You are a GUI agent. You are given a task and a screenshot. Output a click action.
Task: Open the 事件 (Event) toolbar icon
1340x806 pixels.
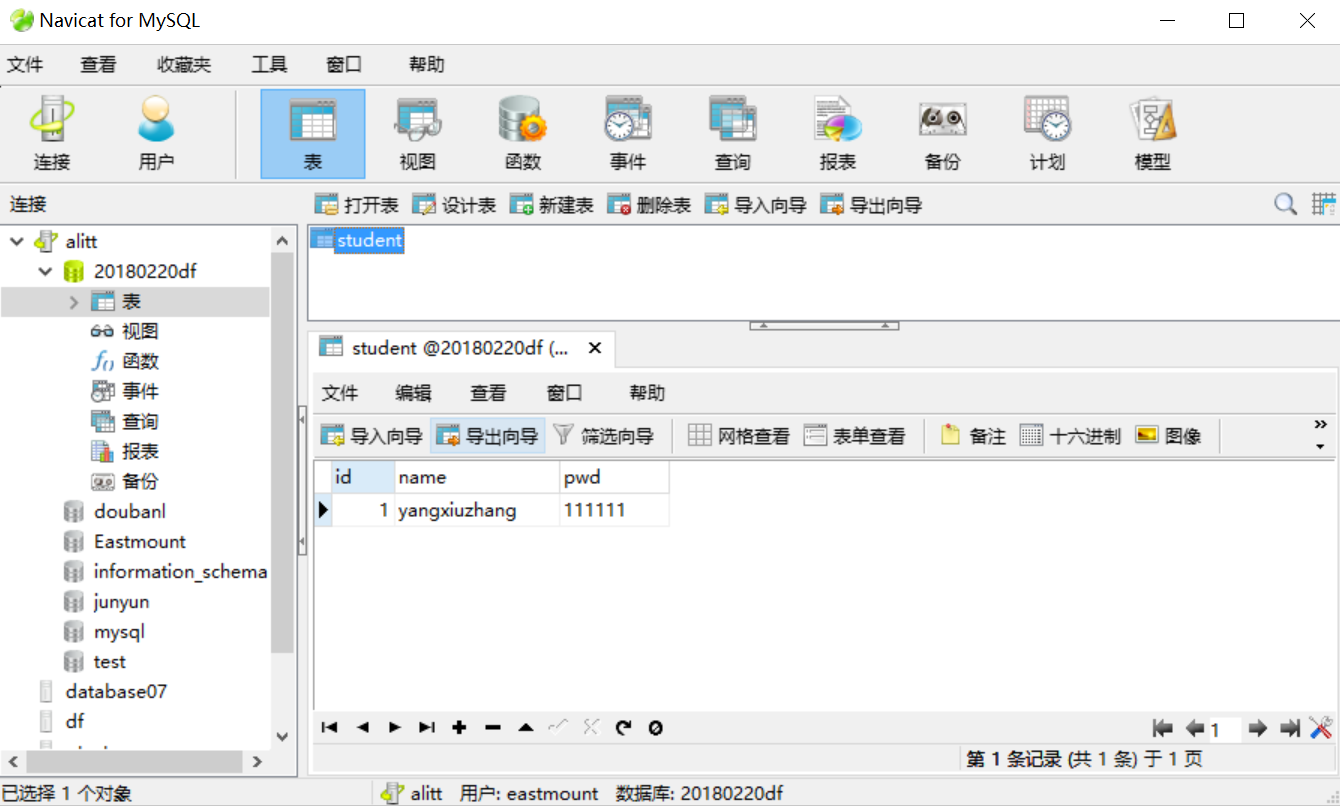point(628,133)
